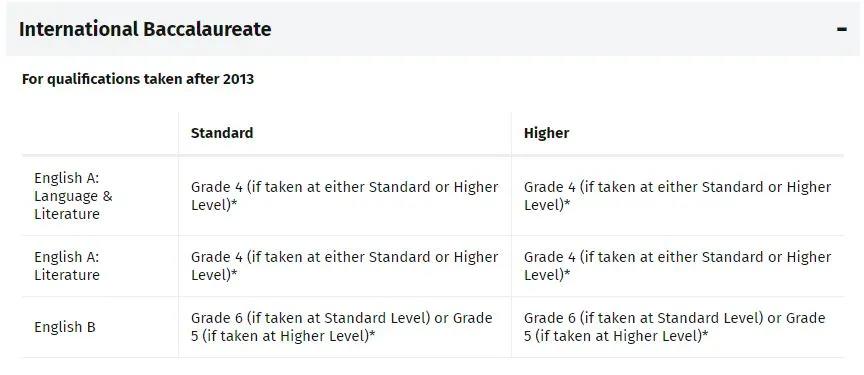
Task: Click the asterisk in English B Higher cell
Action: [x=705, y=334]
